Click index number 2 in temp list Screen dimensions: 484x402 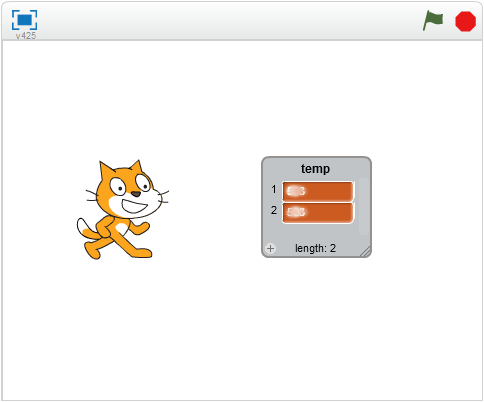(274, 210)
